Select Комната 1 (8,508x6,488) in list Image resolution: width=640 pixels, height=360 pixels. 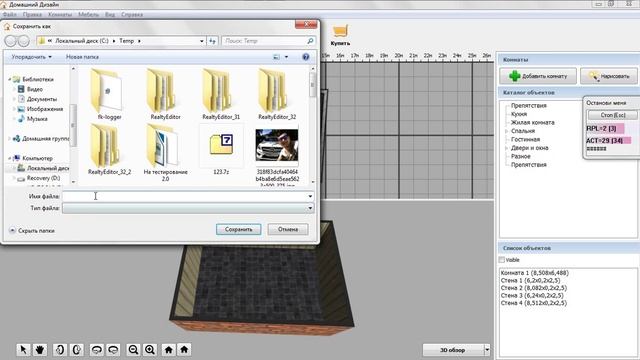click(x=534, y=273)
